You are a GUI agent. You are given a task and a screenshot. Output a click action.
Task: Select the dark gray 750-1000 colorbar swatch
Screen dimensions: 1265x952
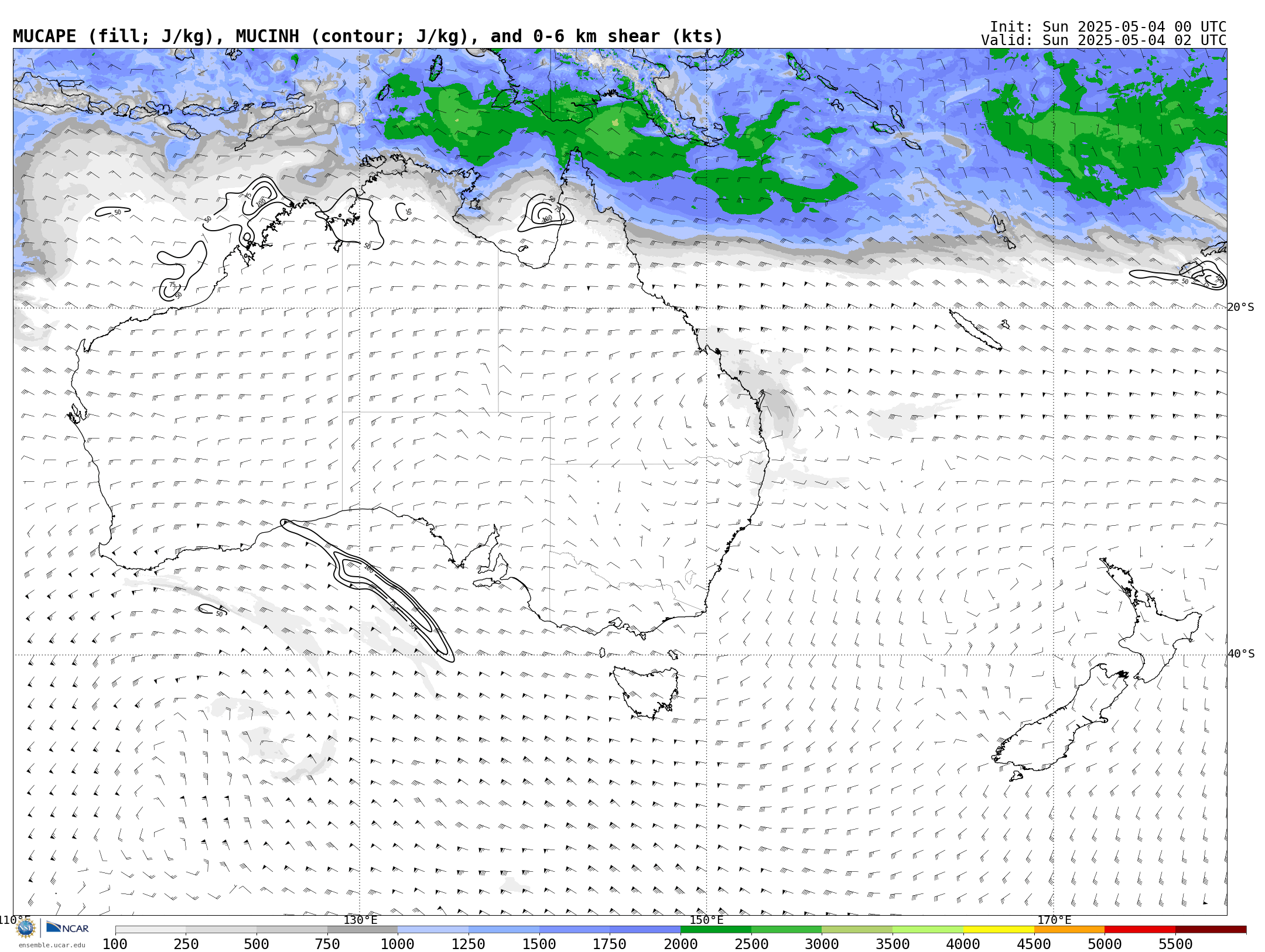coord(363,930)
